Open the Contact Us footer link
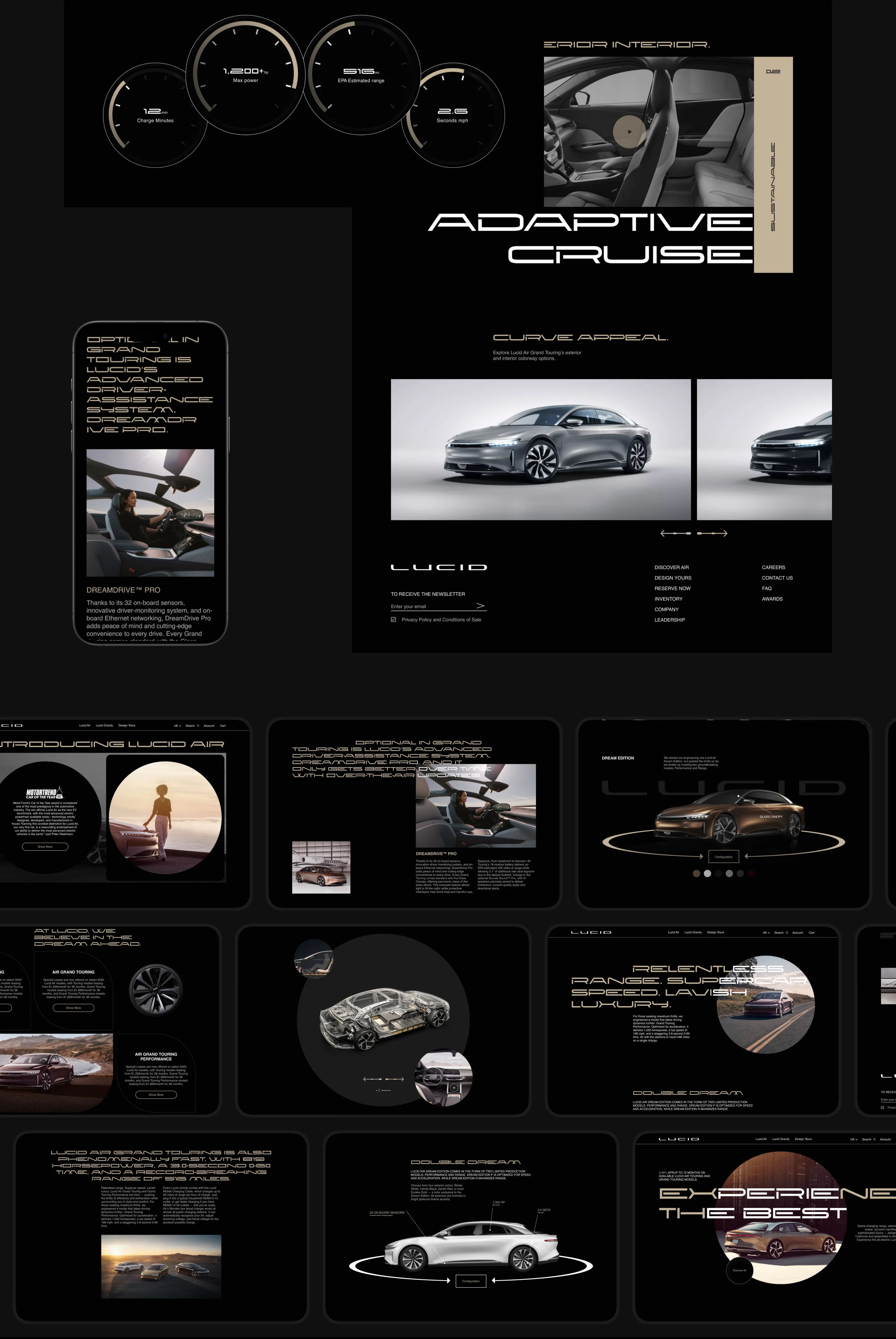Viewport: 896px width, 1339px height. [x=777, y=578]
